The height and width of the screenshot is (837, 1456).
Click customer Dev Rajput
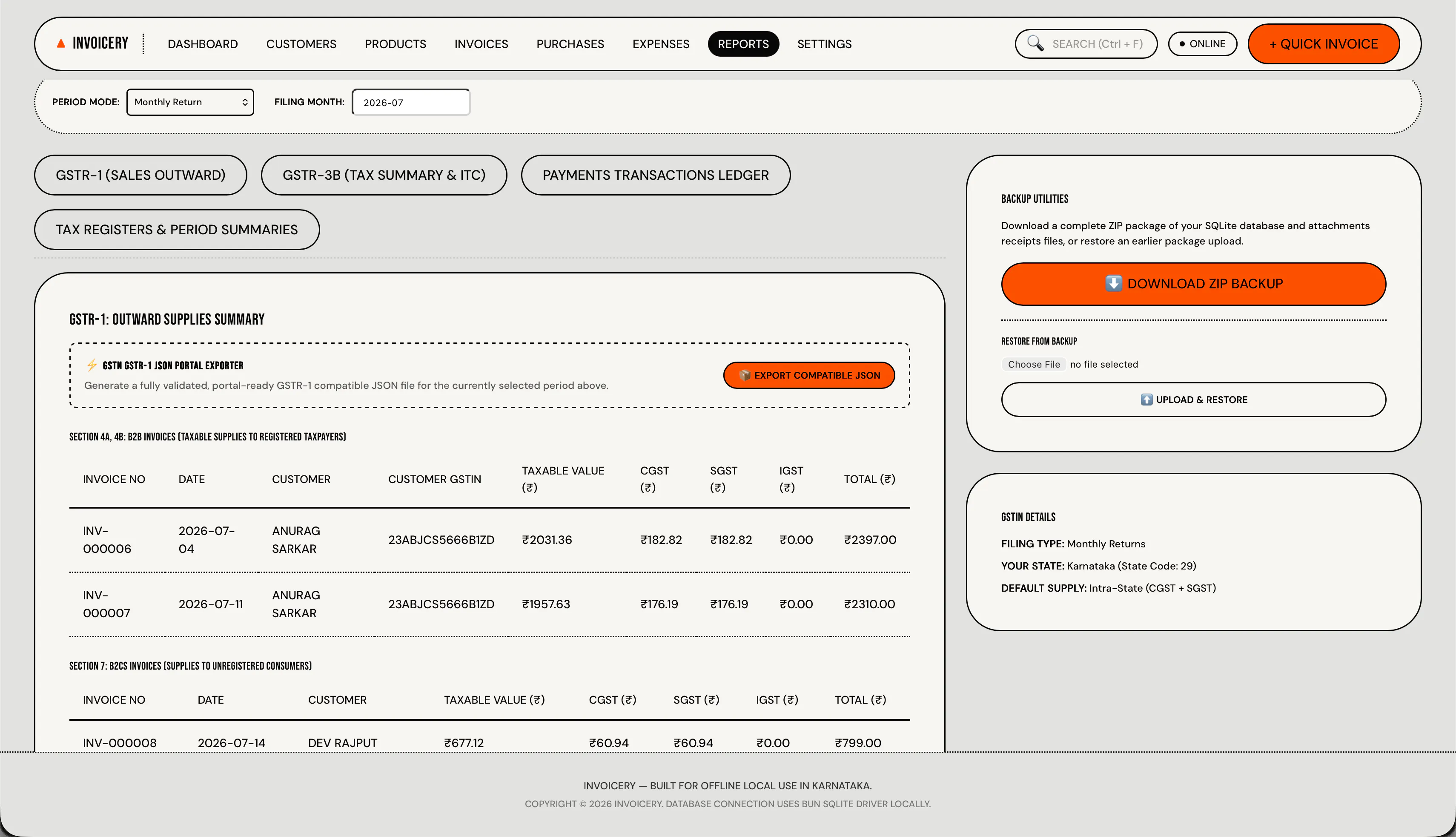click(x=342, y=743)
